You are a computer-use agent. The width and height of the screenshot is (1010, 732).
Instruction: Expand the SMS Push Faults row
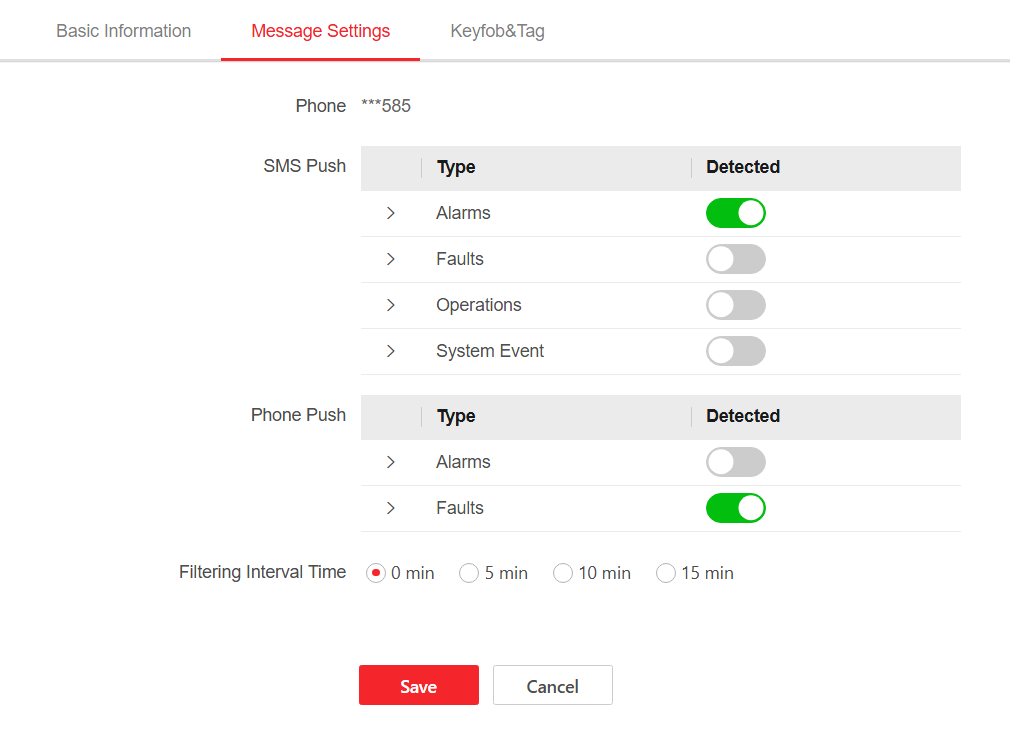pyautogui.click(x=391, y=259)
